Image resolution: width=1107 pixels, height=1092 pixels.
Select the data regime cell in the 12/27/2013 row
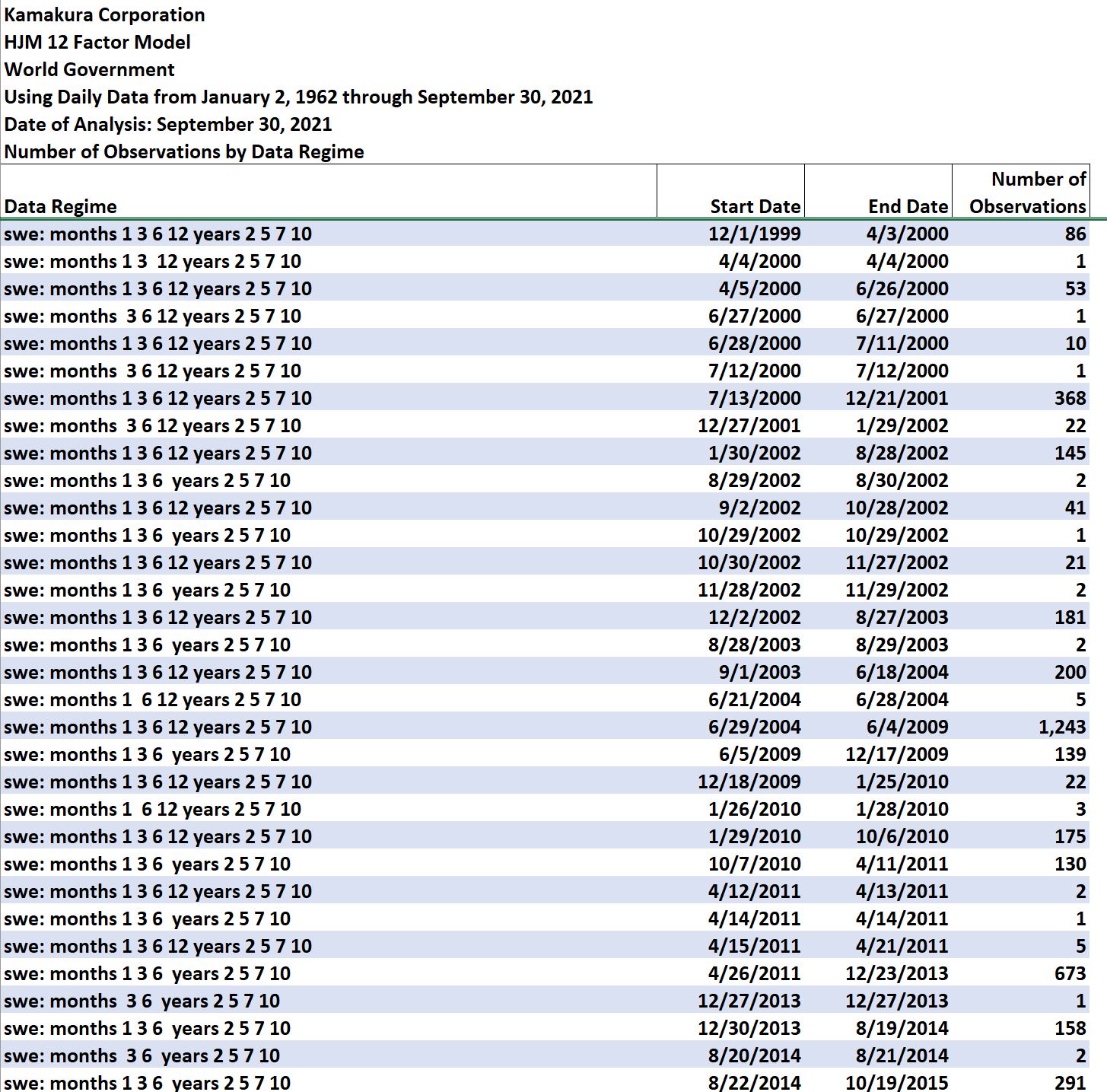329,1001
